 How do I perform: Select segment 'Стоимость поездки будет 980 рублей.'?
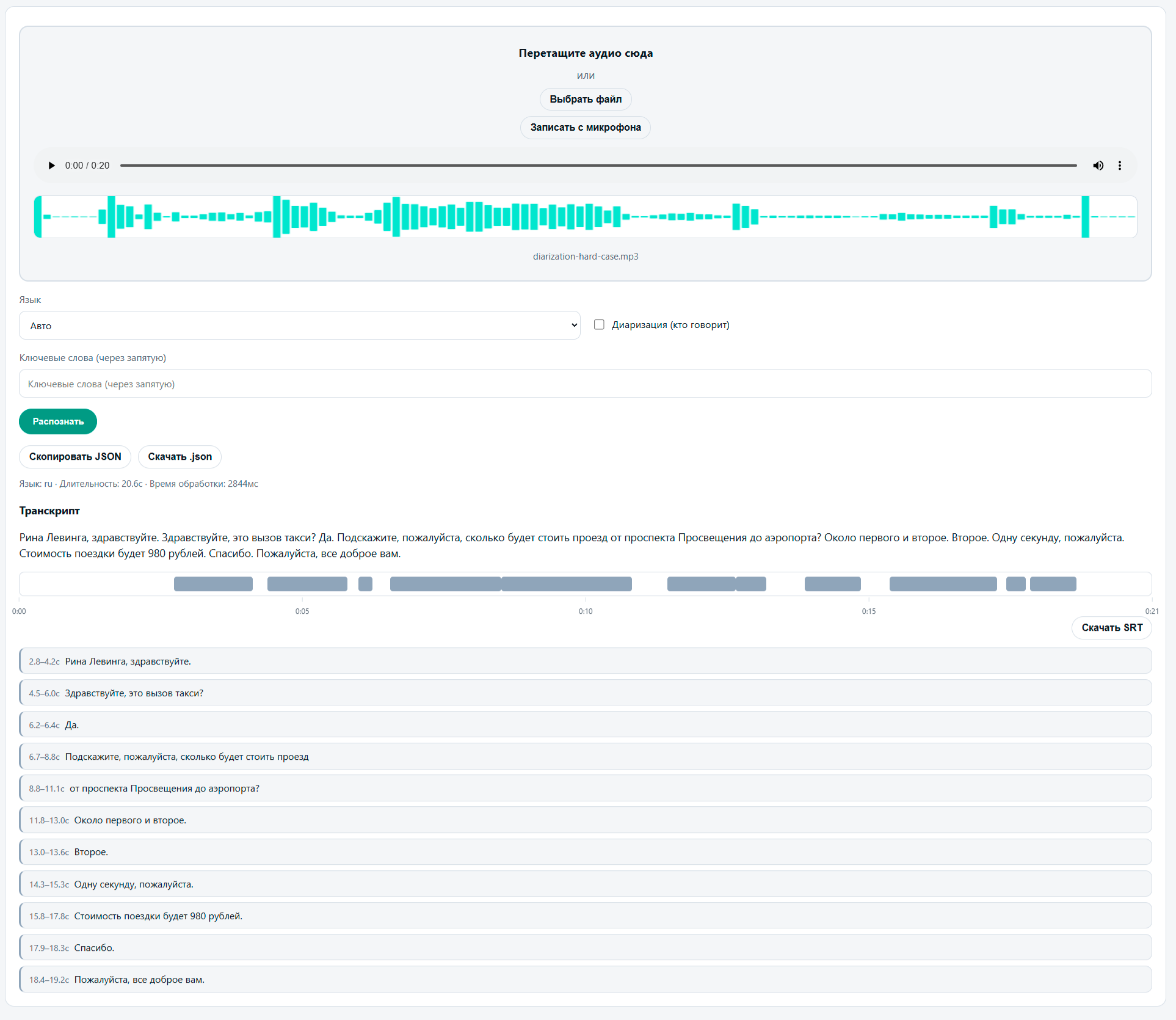click(x=586, y=916)
